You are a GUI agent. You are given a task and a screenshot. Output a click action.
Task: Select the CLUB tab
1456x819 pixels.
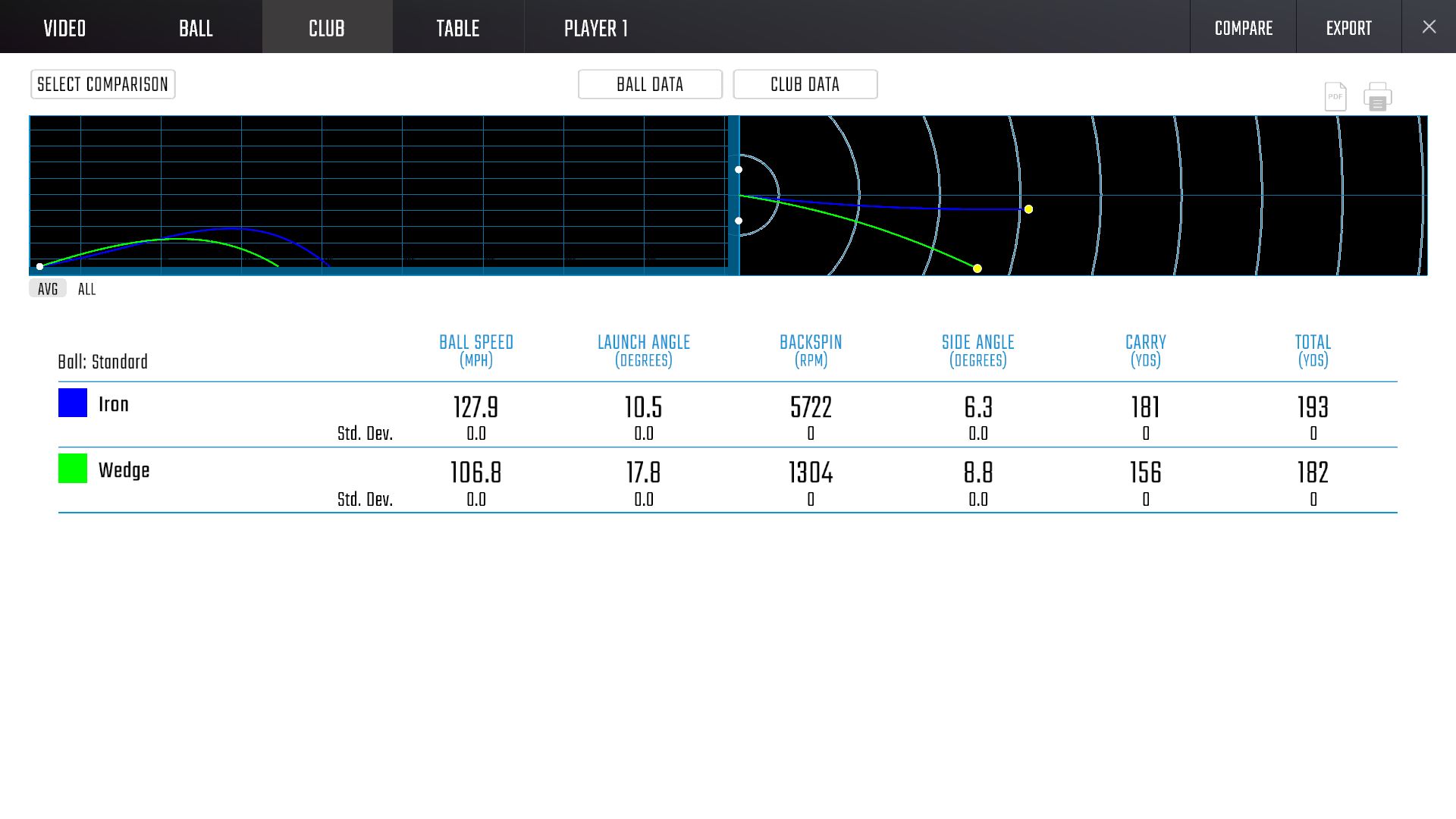tap(328, 28)
